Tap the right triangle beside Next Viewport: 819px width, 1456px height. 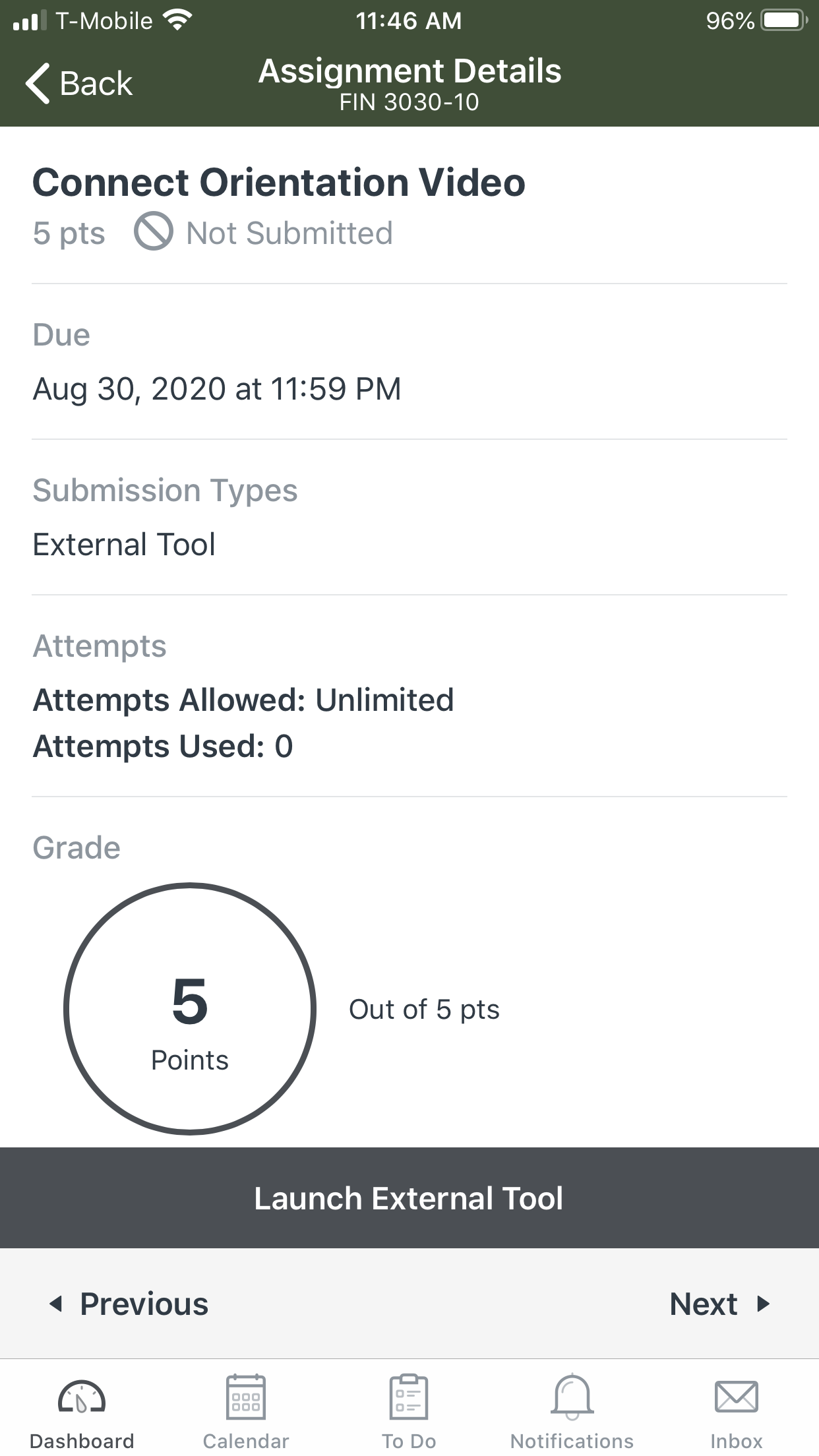pyautogui.click(x=763, y=1304)
